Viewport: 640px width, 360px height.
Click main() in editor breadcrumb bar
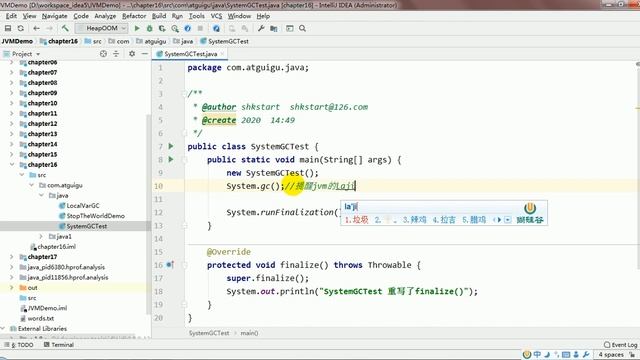click(249, 333)
